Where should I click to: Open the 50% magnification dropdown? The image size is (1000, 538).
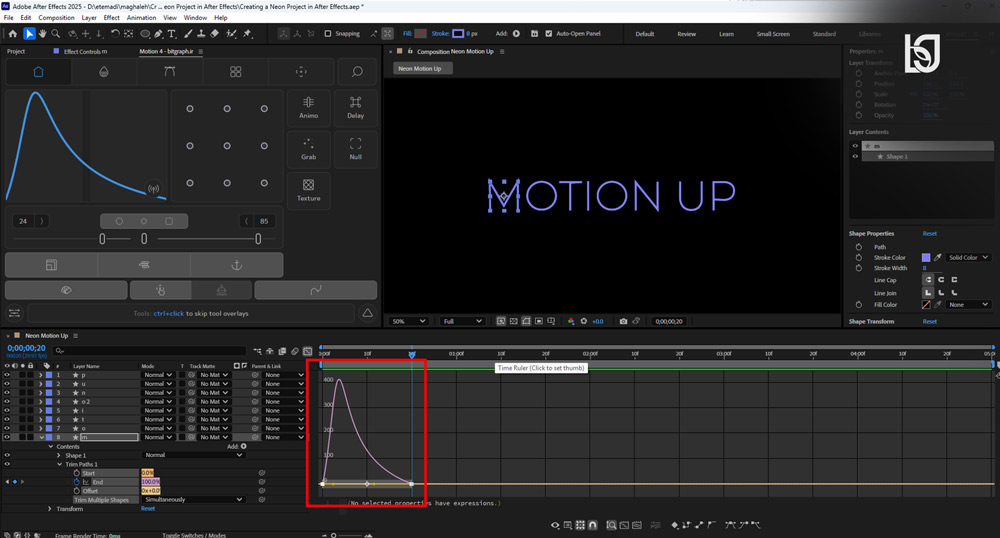[x=409, y=321]
